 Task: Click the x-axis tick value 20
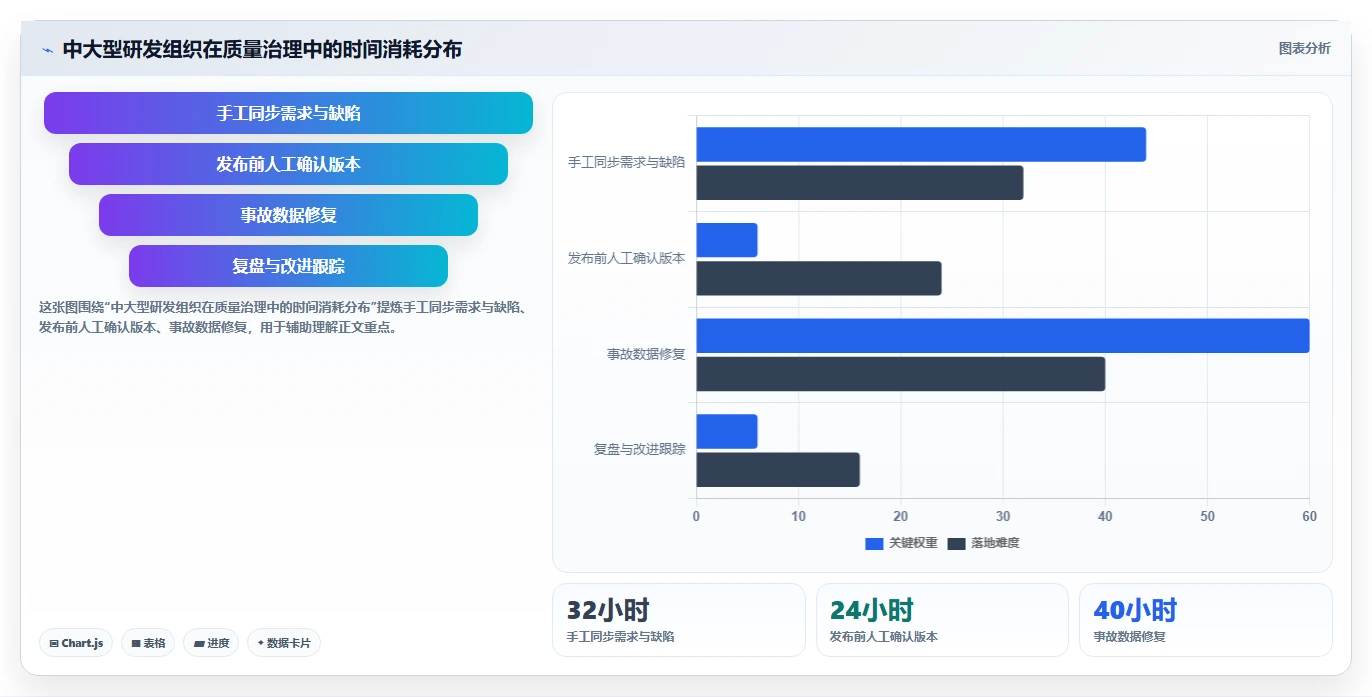[901, 516]
